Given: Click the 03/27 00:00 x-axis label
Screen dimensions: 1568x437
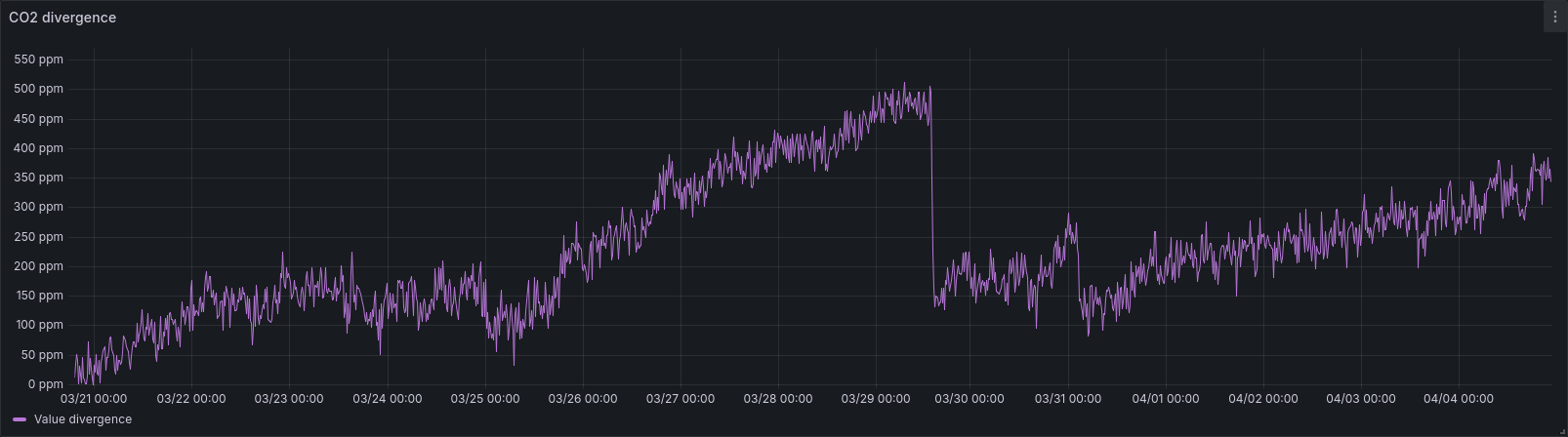Looking at the screenshot, I should tap(681, 398).
